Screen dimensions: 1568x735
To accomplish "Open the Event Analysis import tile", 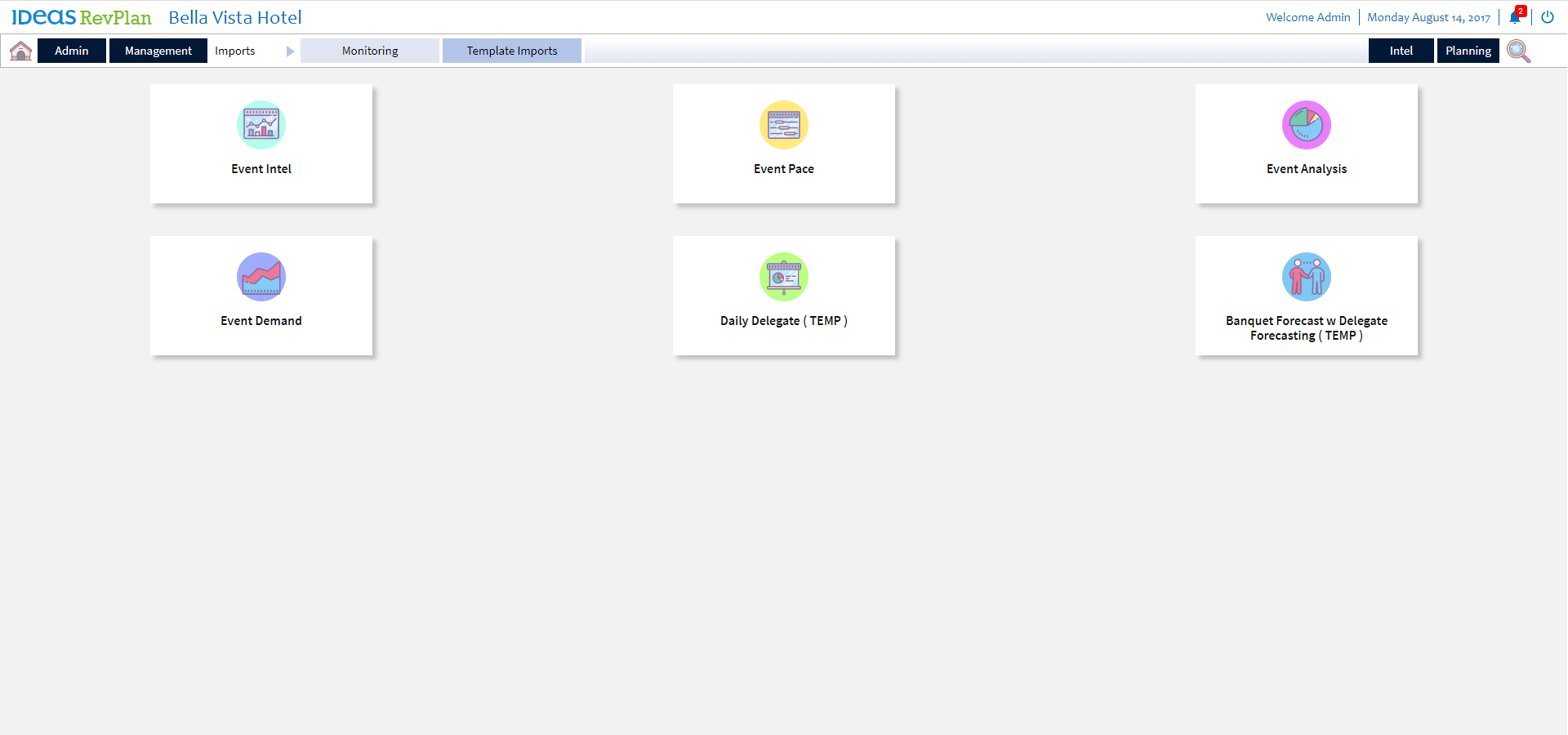I will click(1305, 144).
